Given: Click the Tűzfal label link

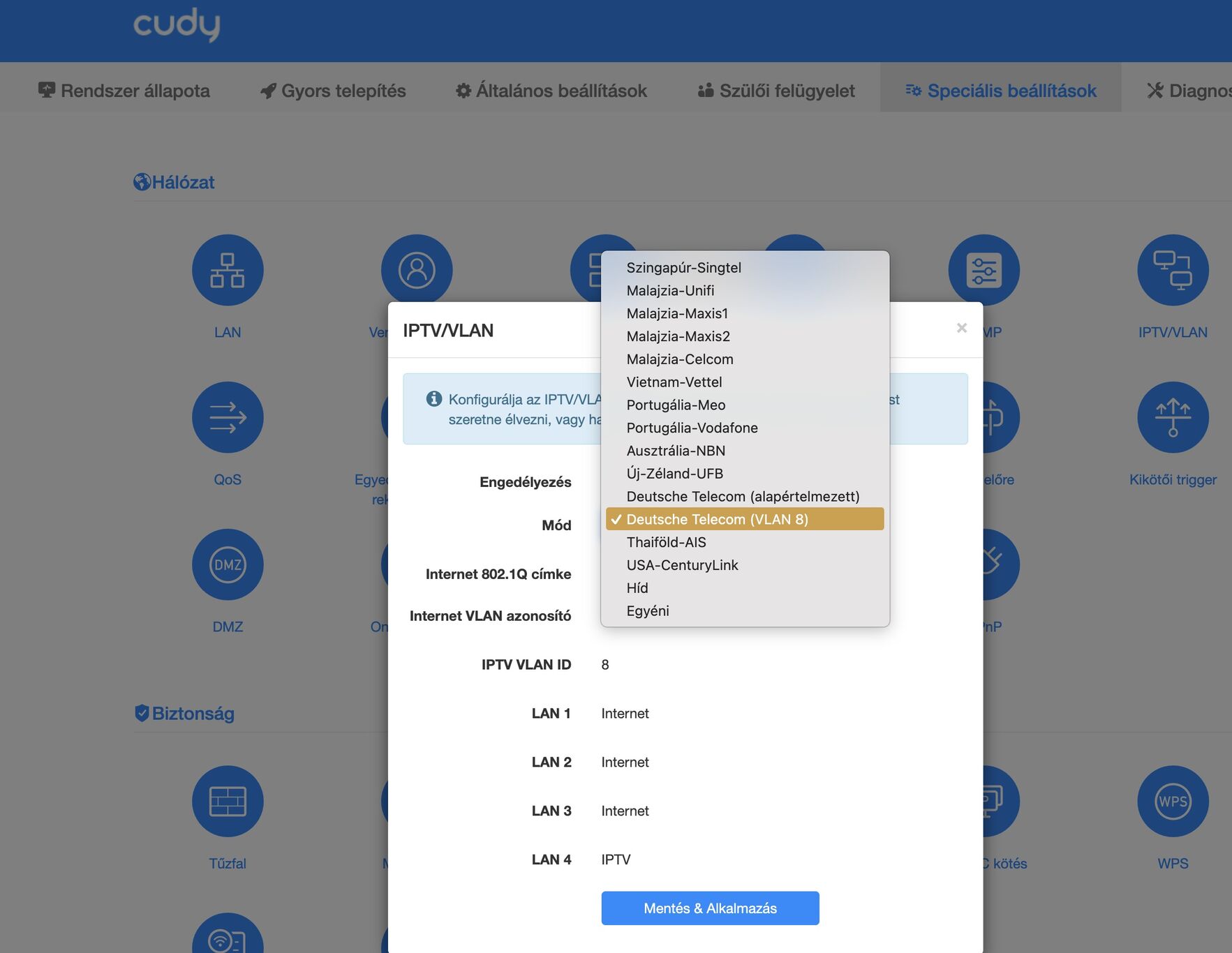Looking at the screenshot, I should click(x=228, y=863).
